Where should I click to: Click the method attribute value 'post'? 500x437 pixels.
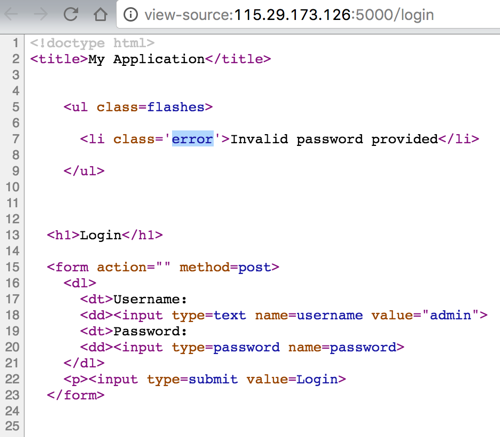click(x=254, y=267)
